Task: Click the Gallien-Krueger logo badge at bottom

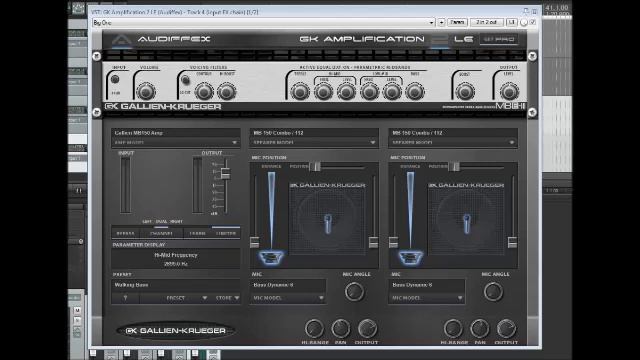Action: tap(176, 331)
